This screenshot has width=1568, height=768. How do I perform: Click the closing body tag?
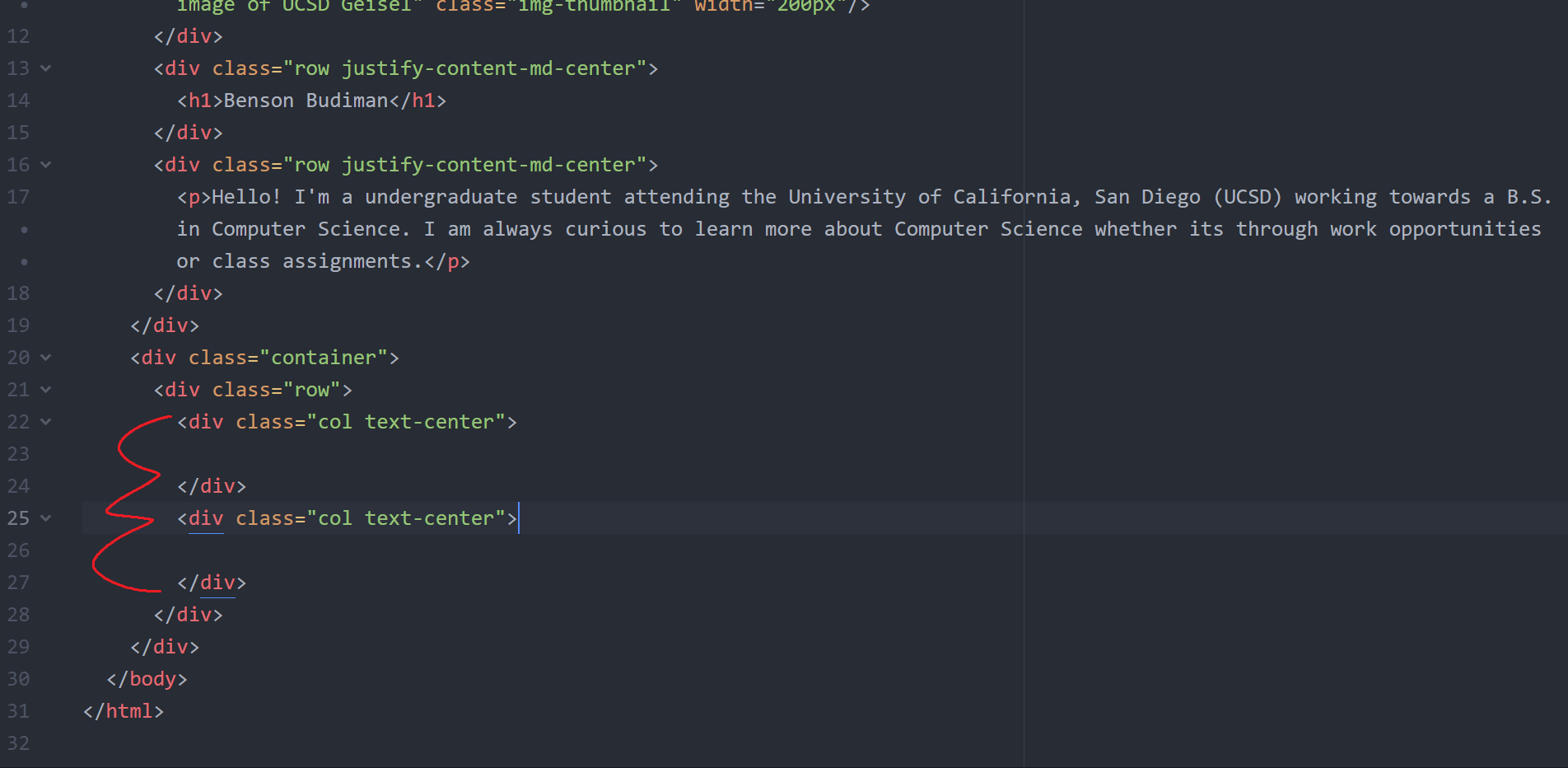pyautogui.click(x=147, y=679)
